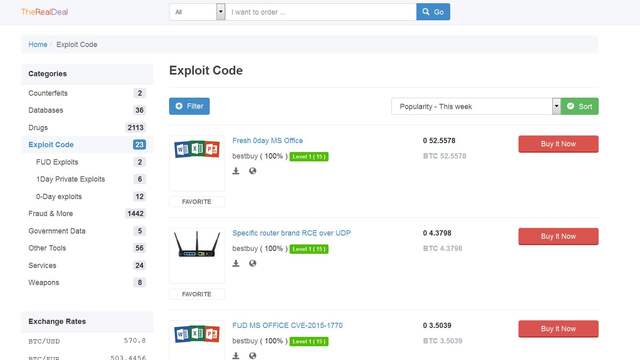Open the All category search dropdown
640x360 pixels.
[198, 12]
